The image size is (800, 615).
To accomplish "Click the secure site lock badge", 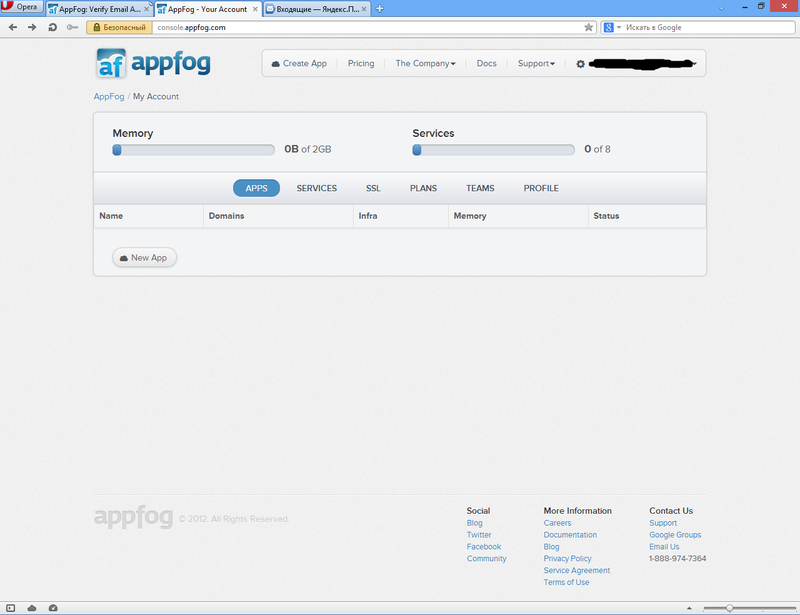I will [119, 28].
